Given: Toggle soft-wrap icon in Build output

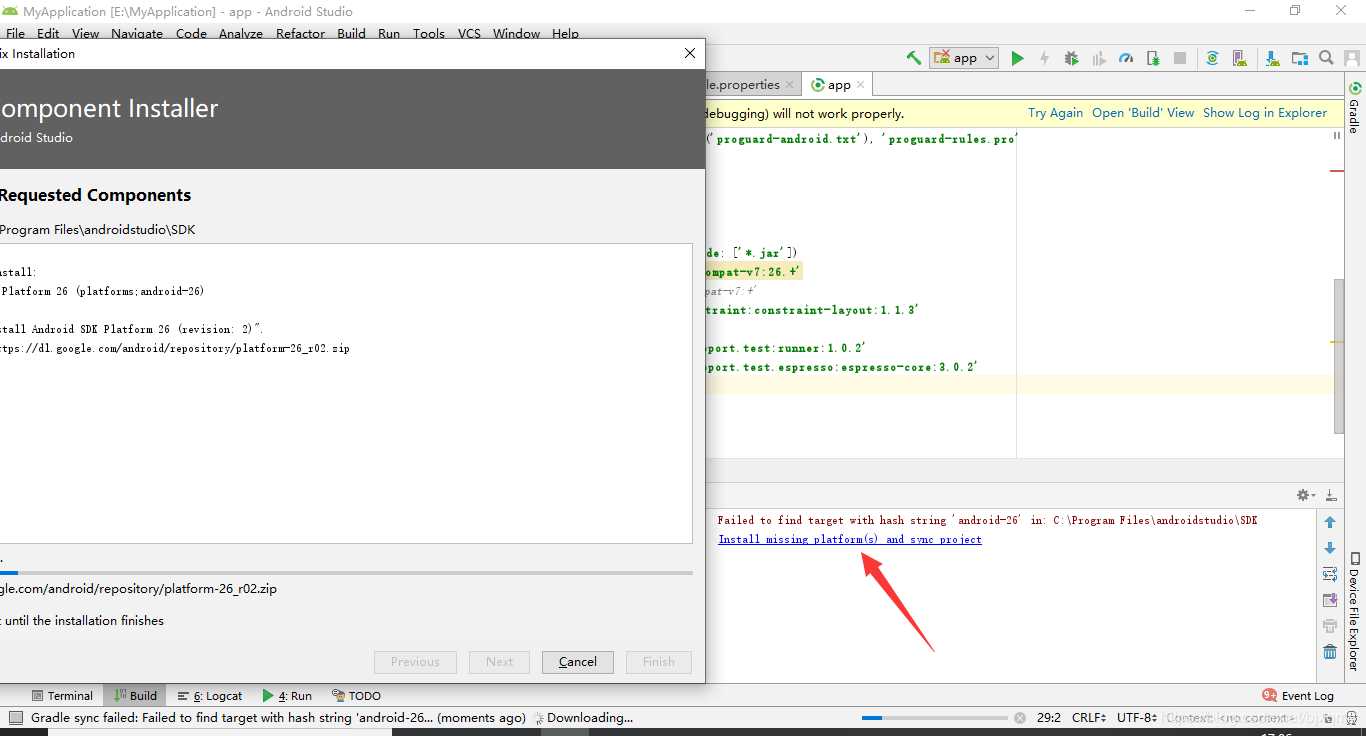Looking at the screenshot, I should tap(1330, 574).
